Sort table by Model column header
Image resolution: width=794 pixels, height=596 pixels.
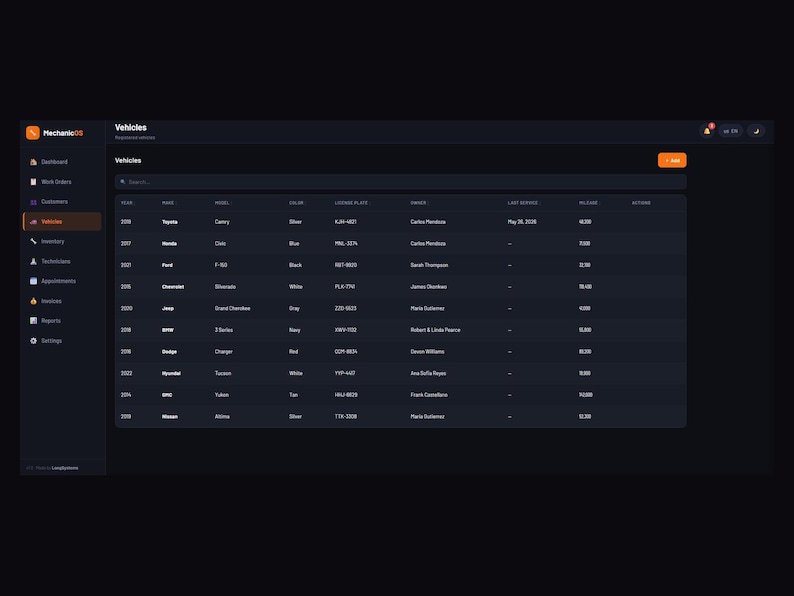222,203
